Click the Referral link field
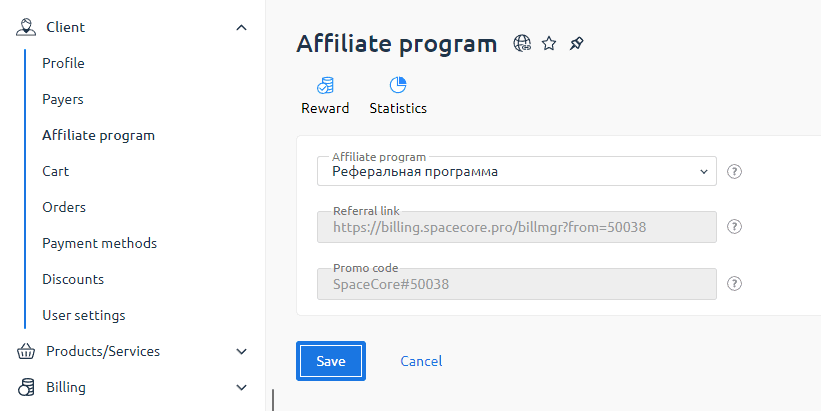 pos(516,227)
